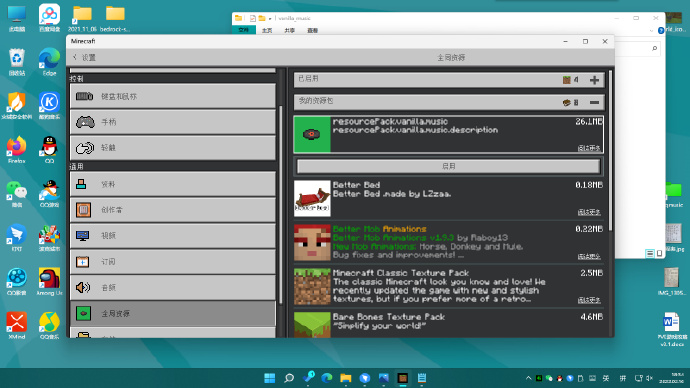The width and height of the screenshot is (690, 388).
Task: Click the video monitor icon
Action: click(83, 236)
